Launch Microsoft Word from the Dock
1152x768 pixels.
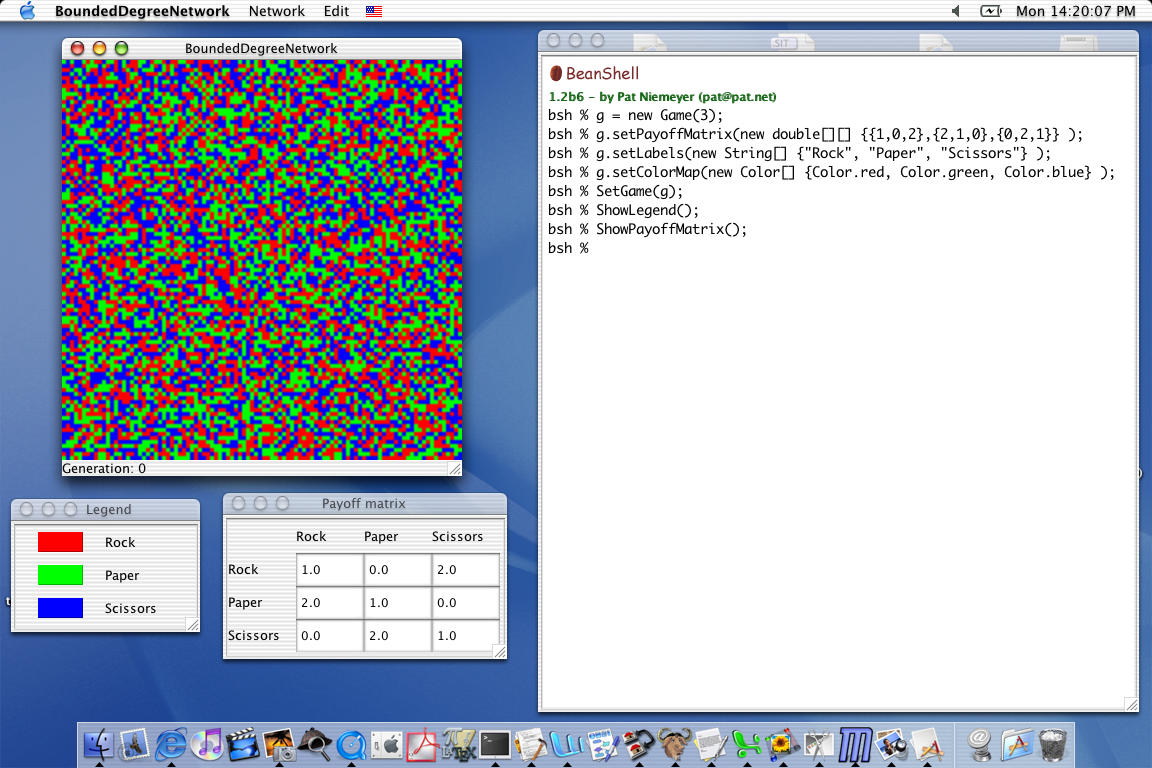click(567, 744)
